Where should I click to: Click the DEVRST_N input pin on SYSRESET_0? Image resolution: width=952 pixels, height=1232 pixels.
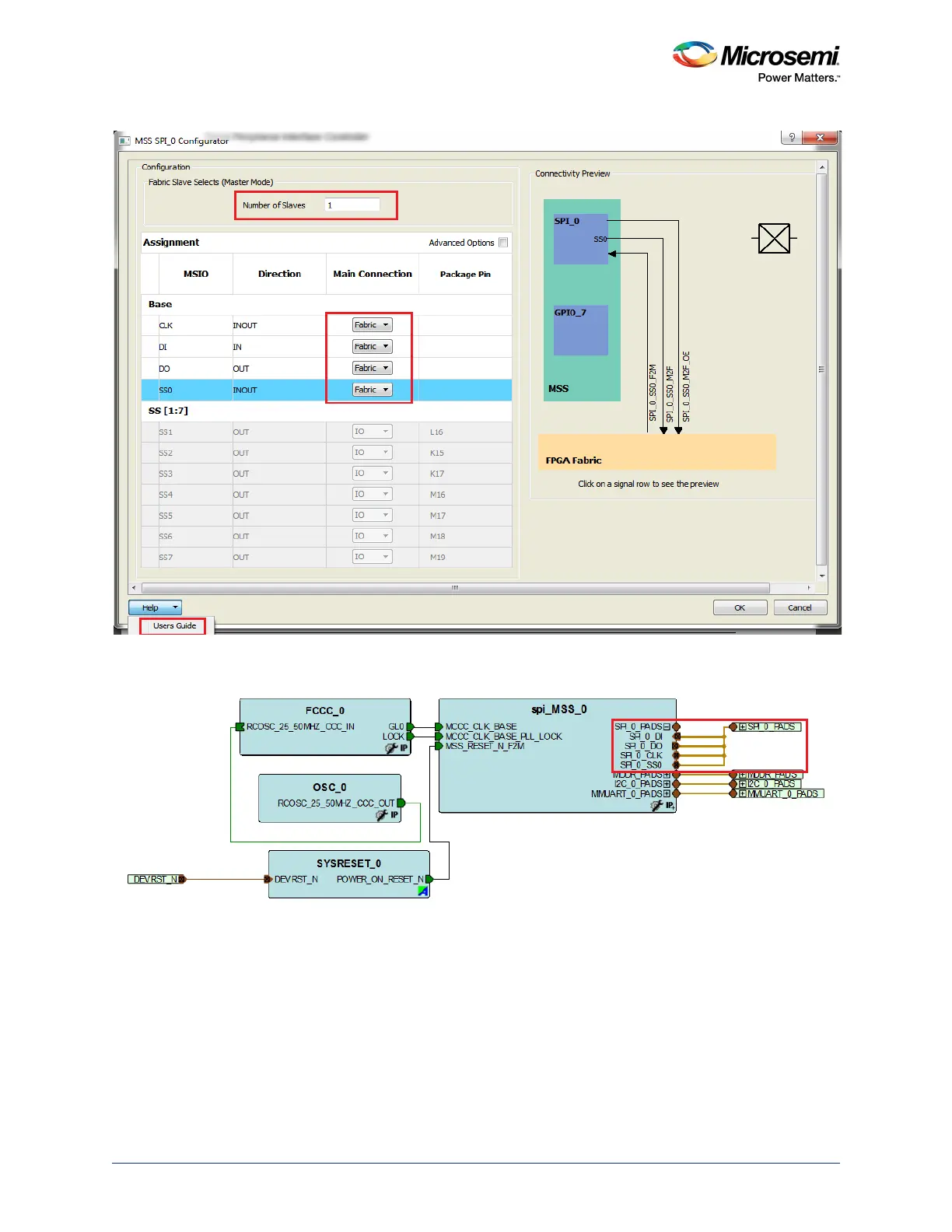pos(268,879)
